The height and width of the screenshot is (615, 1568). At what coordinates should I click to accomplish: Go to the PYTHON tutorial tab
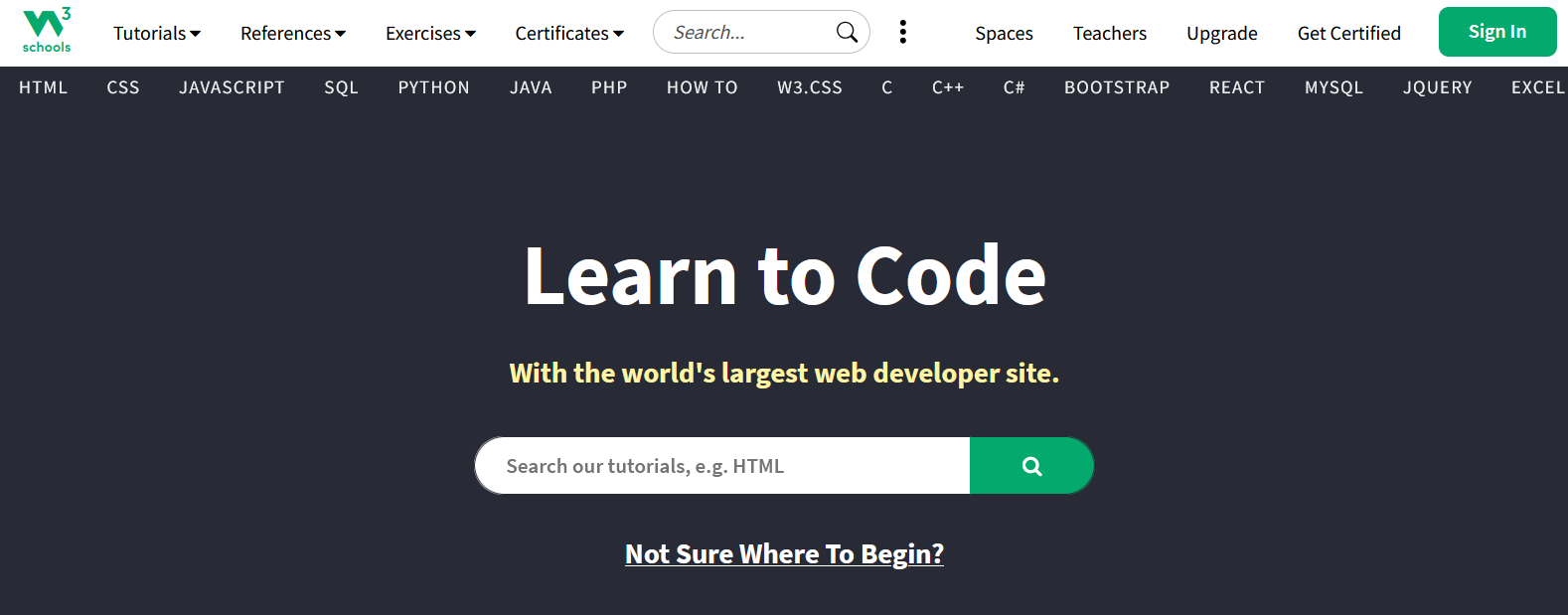coord(433,87)
